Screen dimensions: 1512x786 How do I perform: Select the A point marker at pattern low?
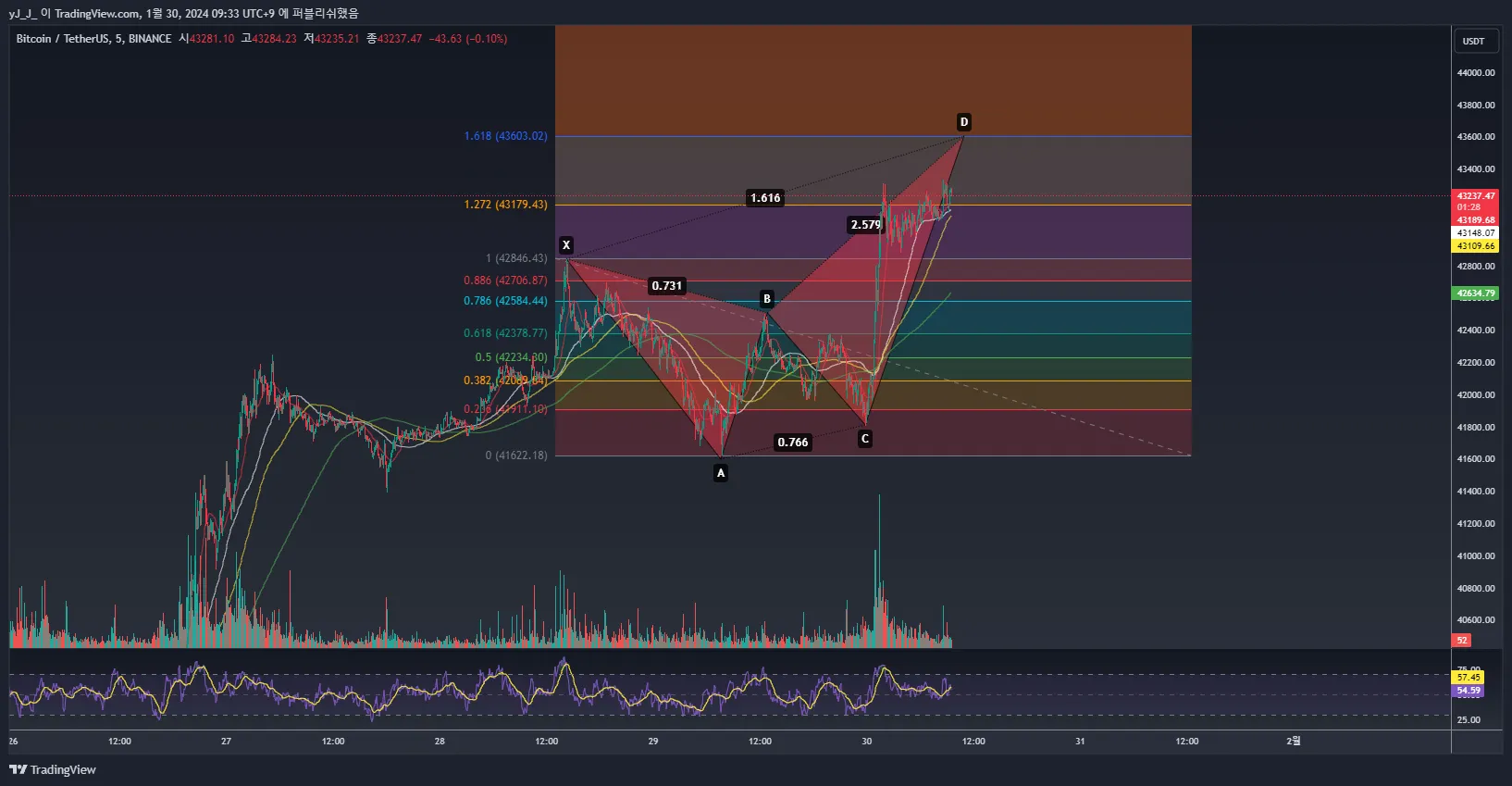(x=721, y=473)
